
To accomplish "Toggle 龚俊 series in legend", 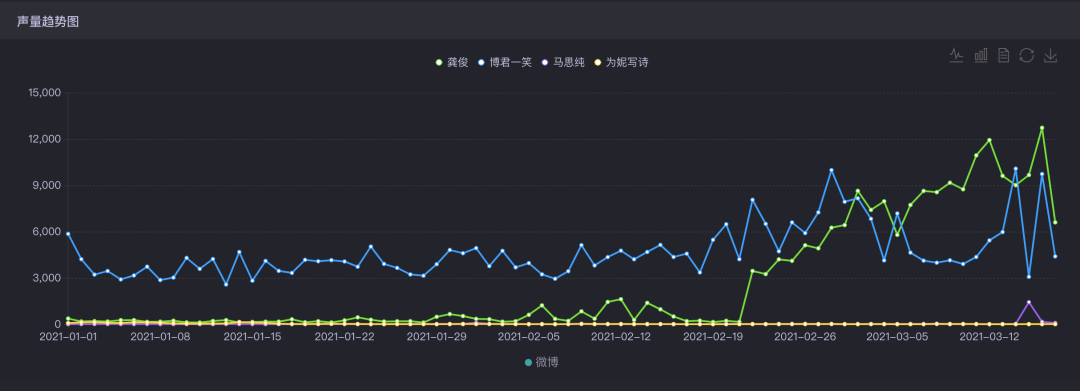I will [x=452, y=63].
